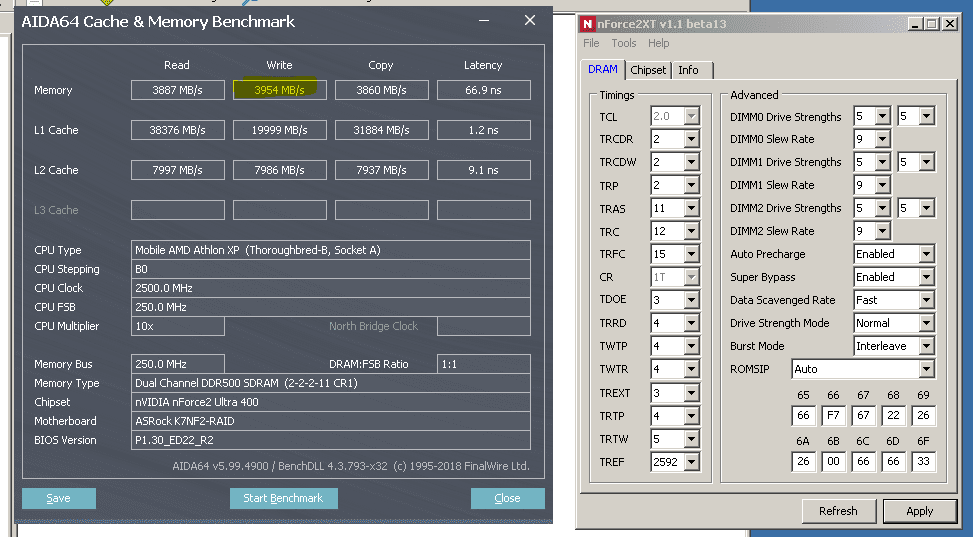The width and height of the screenshot is (973, 537).
Task: Switch to the DRAM tab
Action: (x=603, y=69)
